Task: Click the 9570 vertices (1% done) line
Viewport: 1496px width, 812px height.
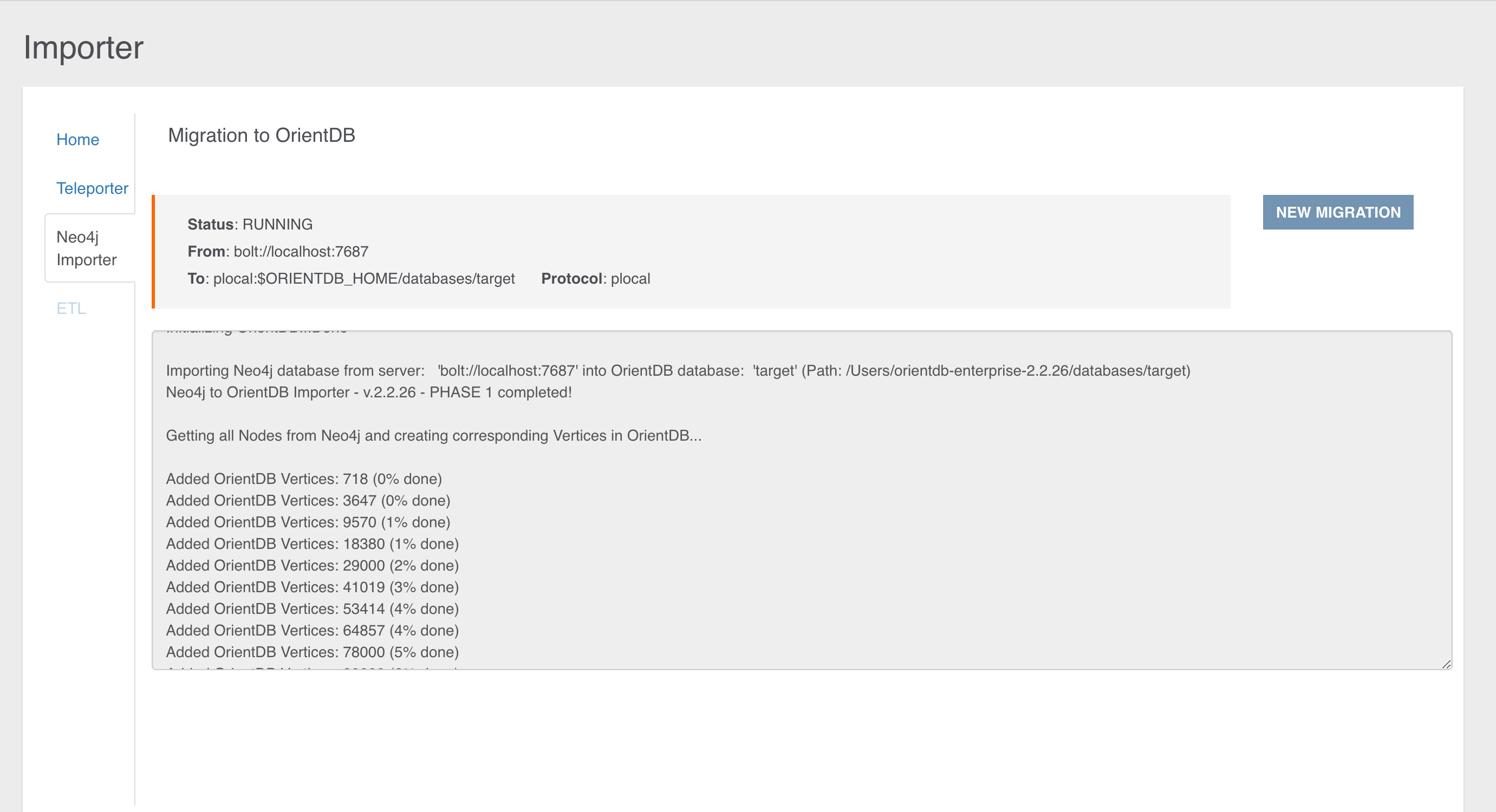Action: point(308,522)
